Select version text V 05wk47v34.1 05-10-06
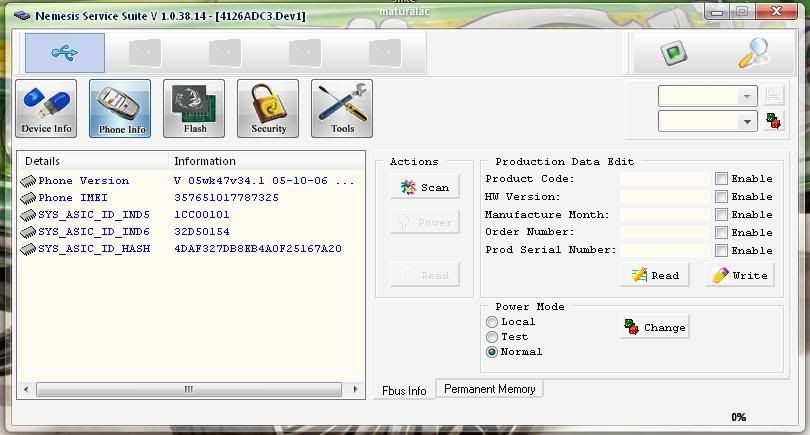Screen dimensions: 810x435 point(251,181)
